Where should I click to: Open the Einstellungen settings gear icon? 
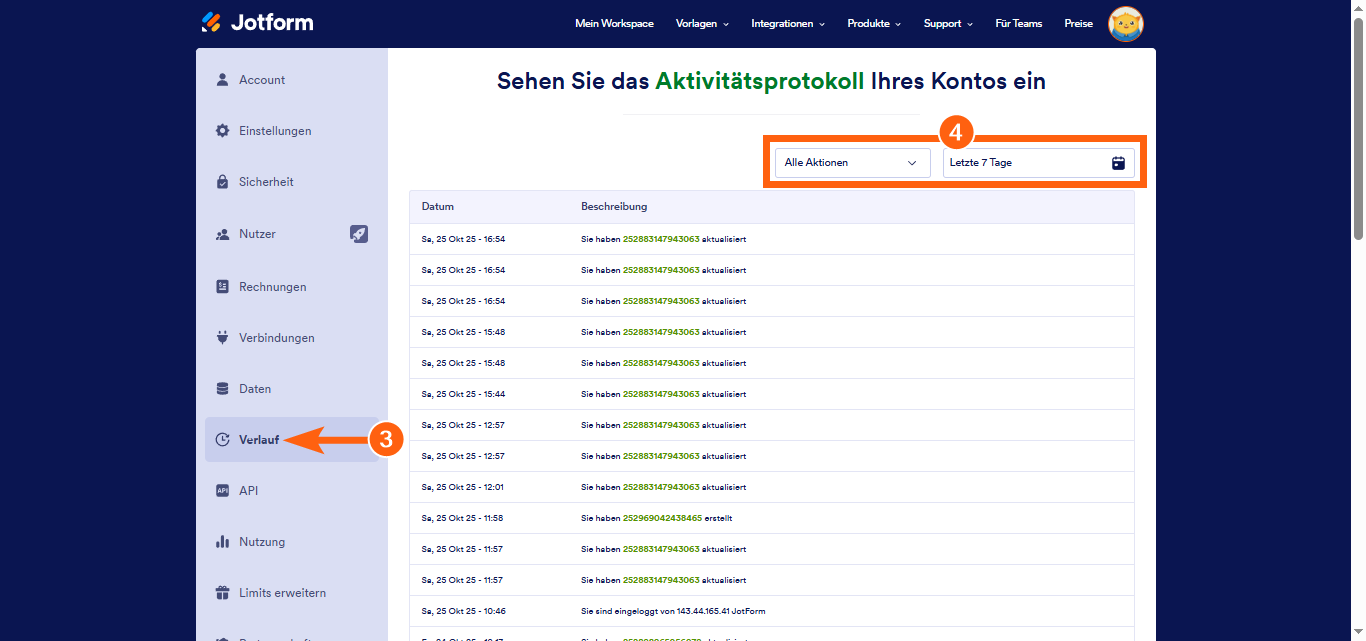point(222,130)
